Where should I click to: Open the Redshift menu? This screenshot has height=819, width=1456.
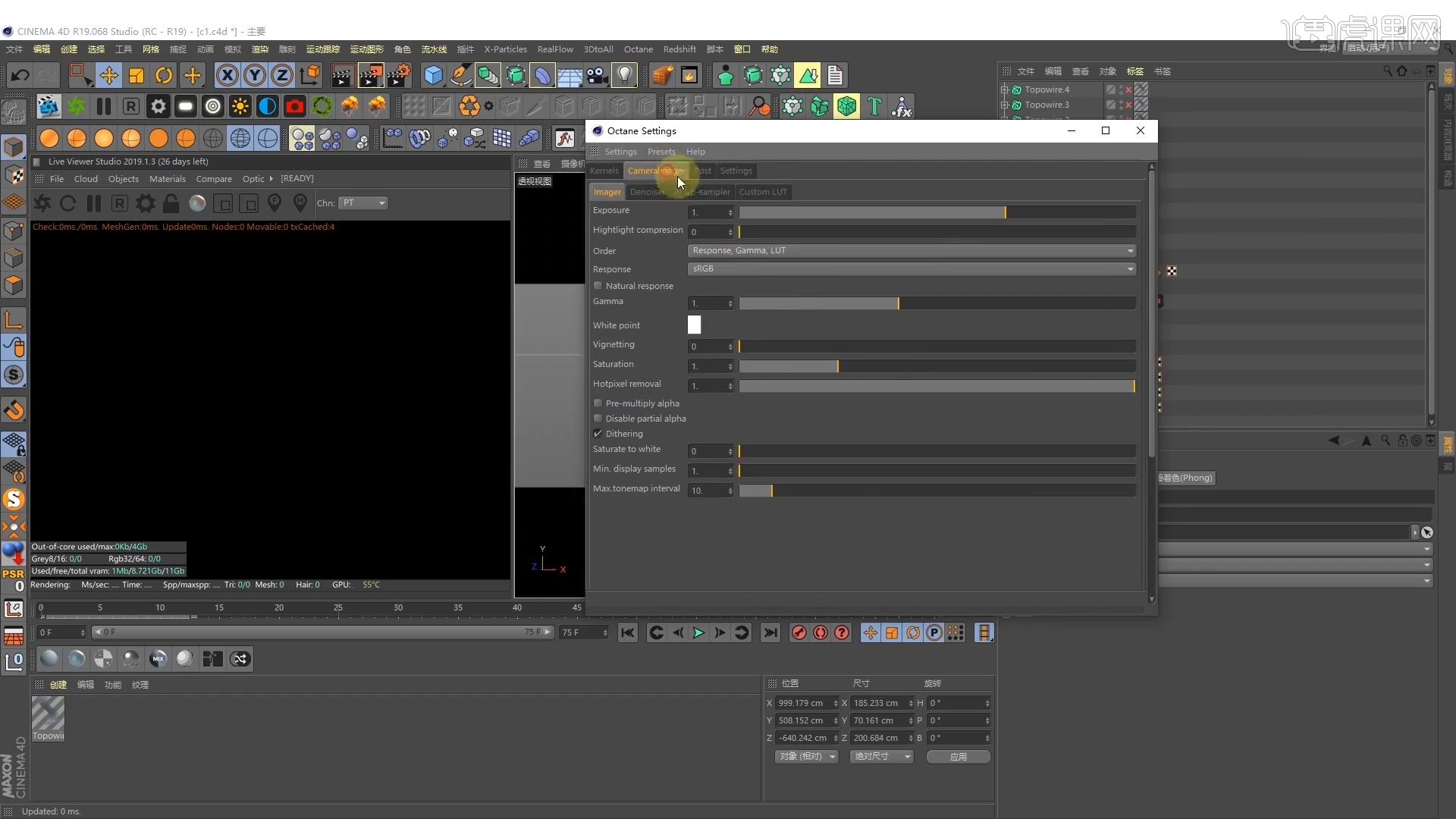679,49
